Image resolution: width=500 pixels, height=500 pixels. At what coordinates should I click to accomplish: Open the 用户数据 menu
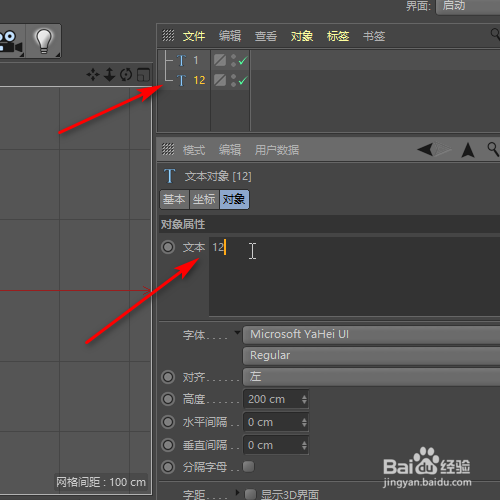[277, 150]
